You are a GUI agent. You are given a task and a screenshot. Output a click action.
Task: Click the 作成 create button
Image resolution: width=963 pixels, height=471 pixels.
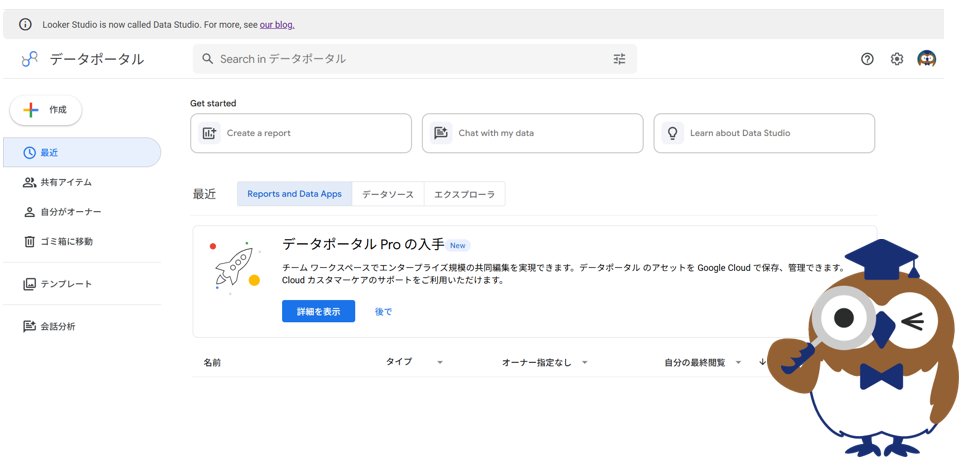[x=46, y=110]
